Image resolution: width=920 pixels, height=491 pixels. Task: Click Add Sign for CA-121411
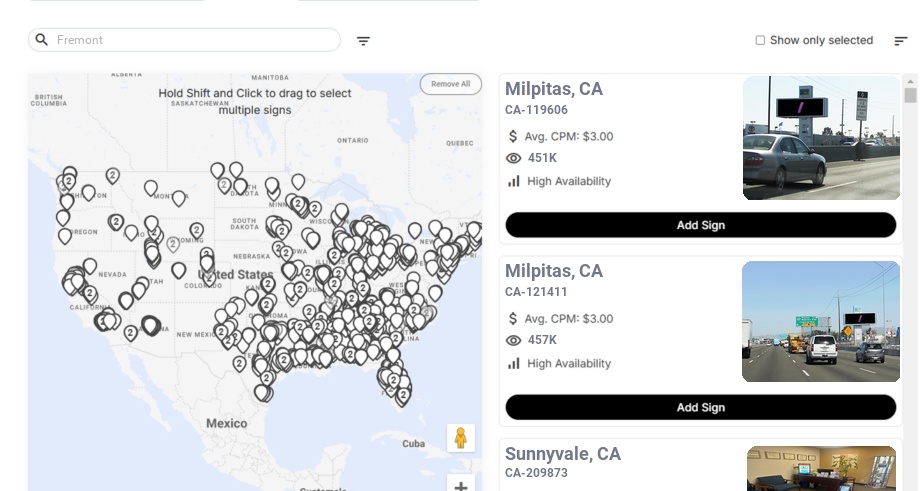click(700, 407)
